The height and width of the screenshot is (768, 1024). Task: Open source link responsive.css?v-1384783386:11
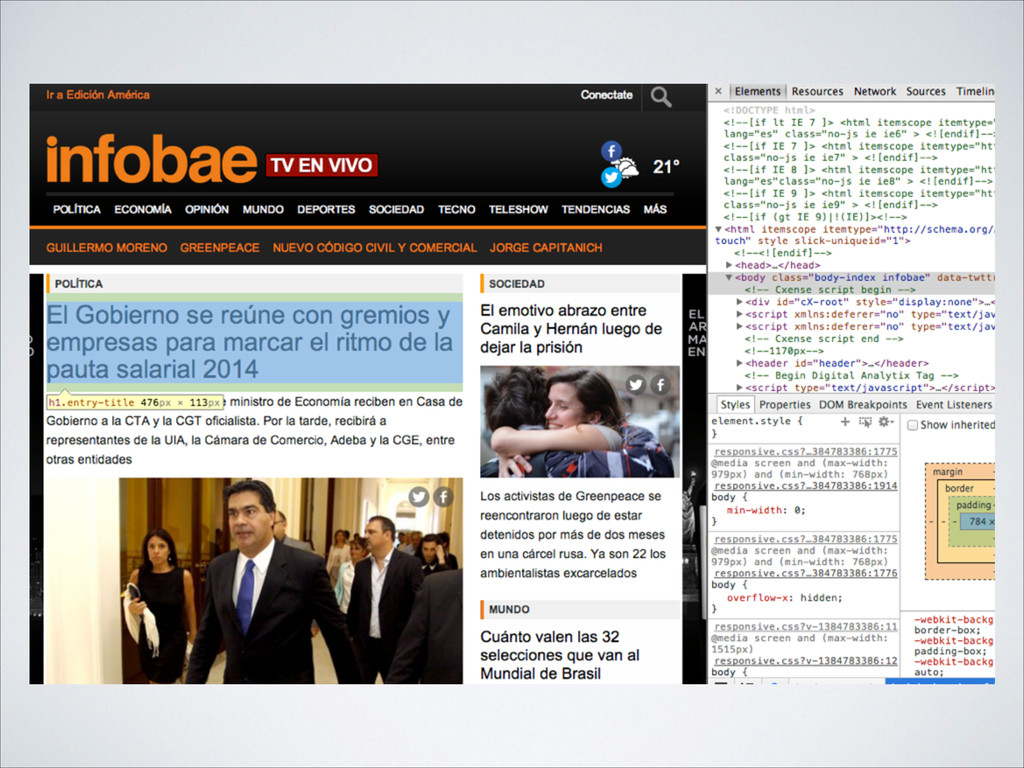(x=805, y=626)
